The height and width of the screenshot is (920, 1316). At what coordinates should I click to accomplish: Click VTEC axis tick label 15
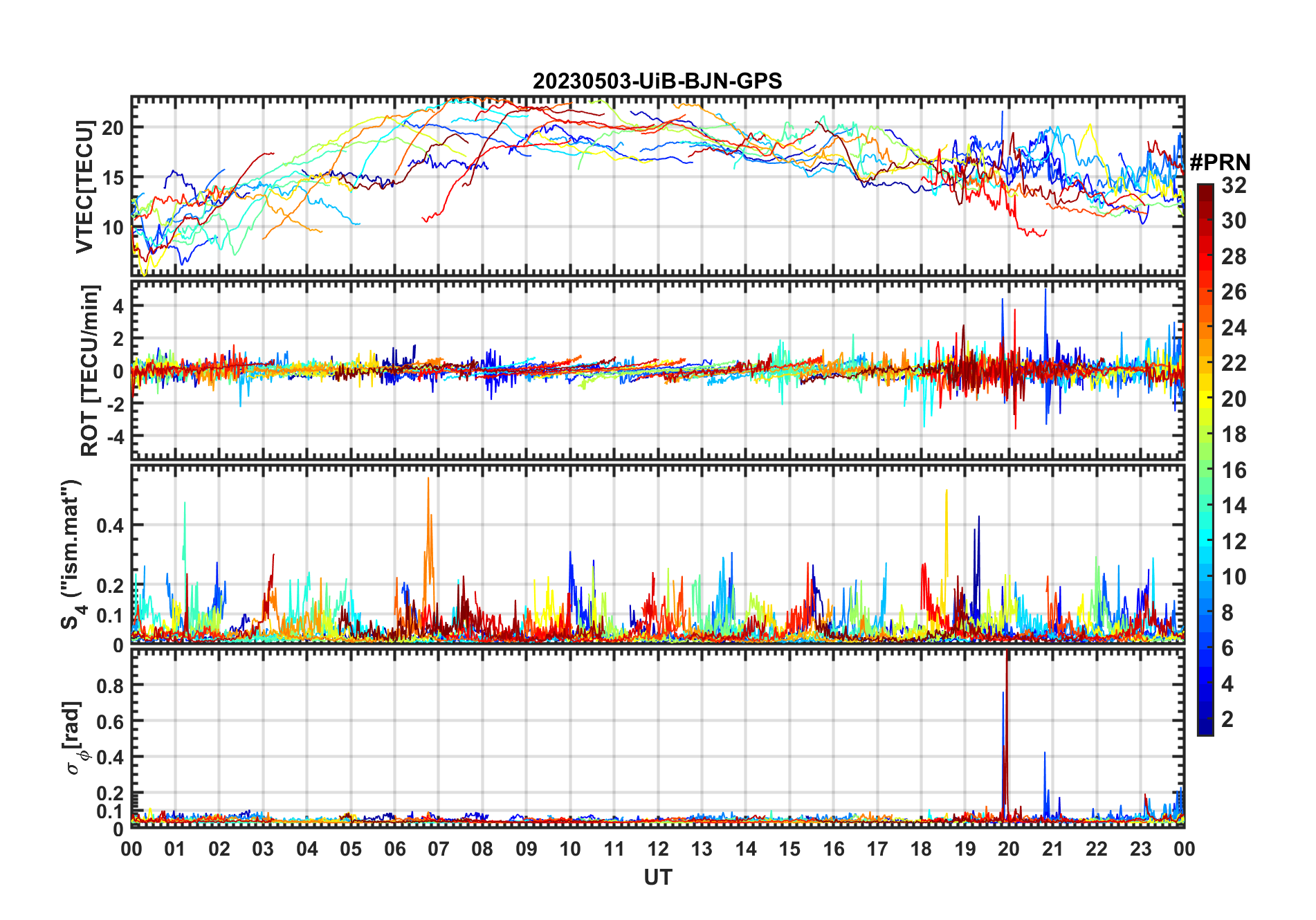(x=113, y=178)
